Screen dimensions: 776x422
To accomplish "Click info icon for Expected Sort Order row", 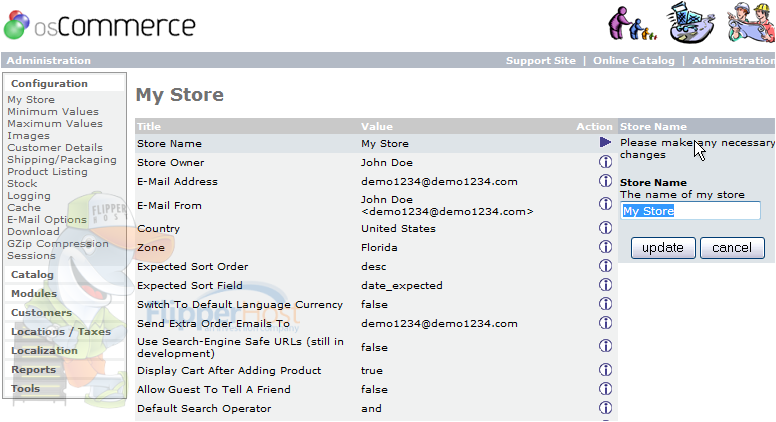I will tap(605, 266).
